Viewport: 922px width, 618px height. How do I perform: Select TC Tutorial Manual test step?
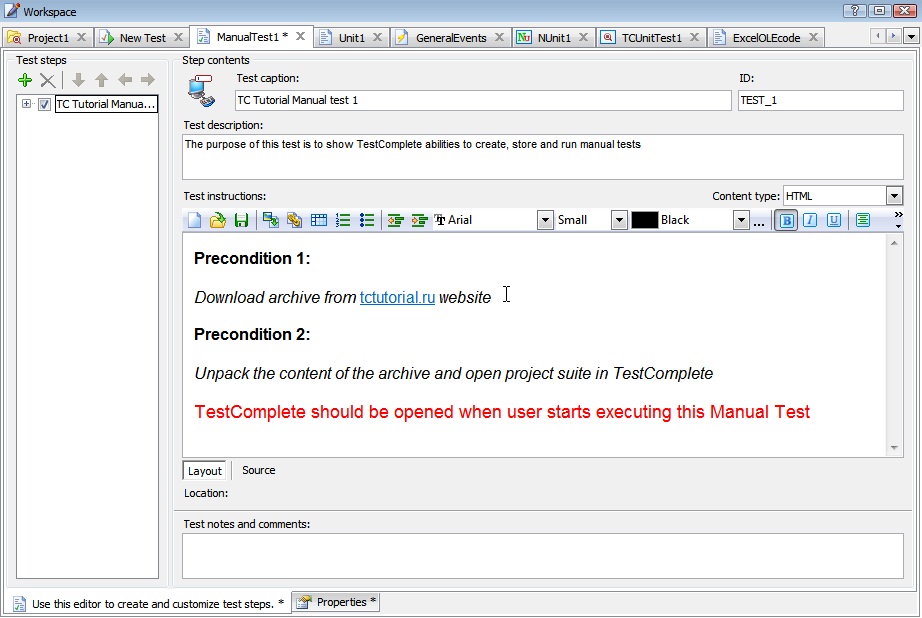pyautogui.click(x=106, y=105)
